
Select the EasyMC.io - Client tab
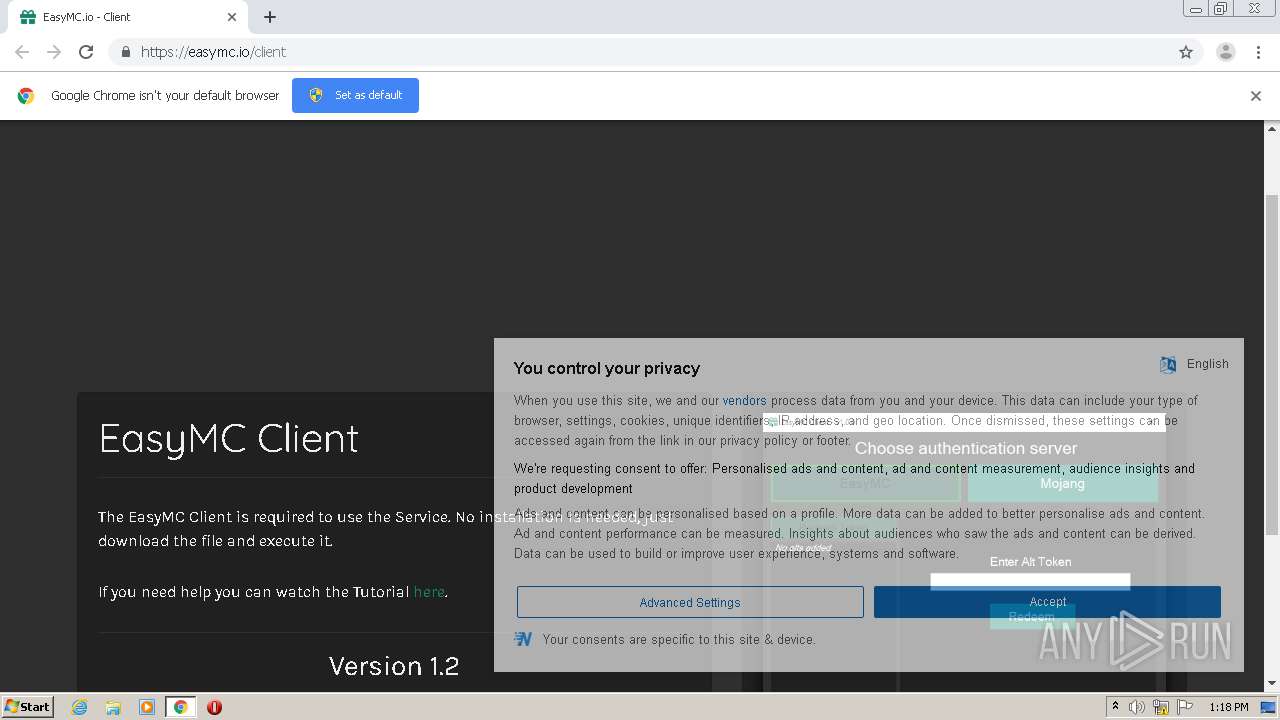(x=128, y=17)
